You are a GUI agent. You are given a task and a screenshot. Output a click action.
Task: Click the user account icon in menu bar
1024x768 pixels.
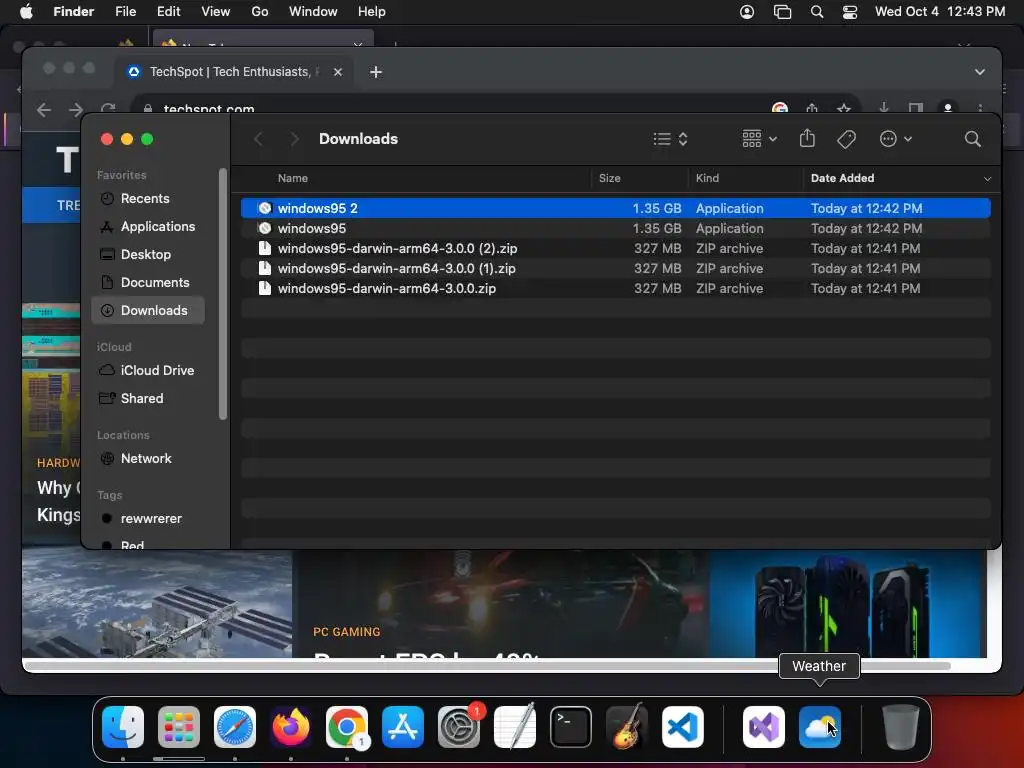pyautogui.click(x=747, y=12)
